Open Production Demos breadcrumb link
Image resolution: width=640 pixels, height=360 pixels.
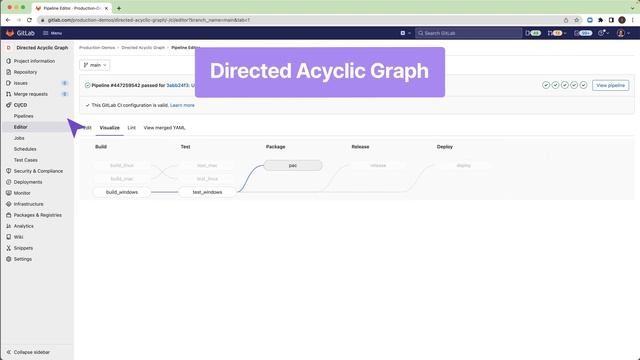click(x=97, y=48)
